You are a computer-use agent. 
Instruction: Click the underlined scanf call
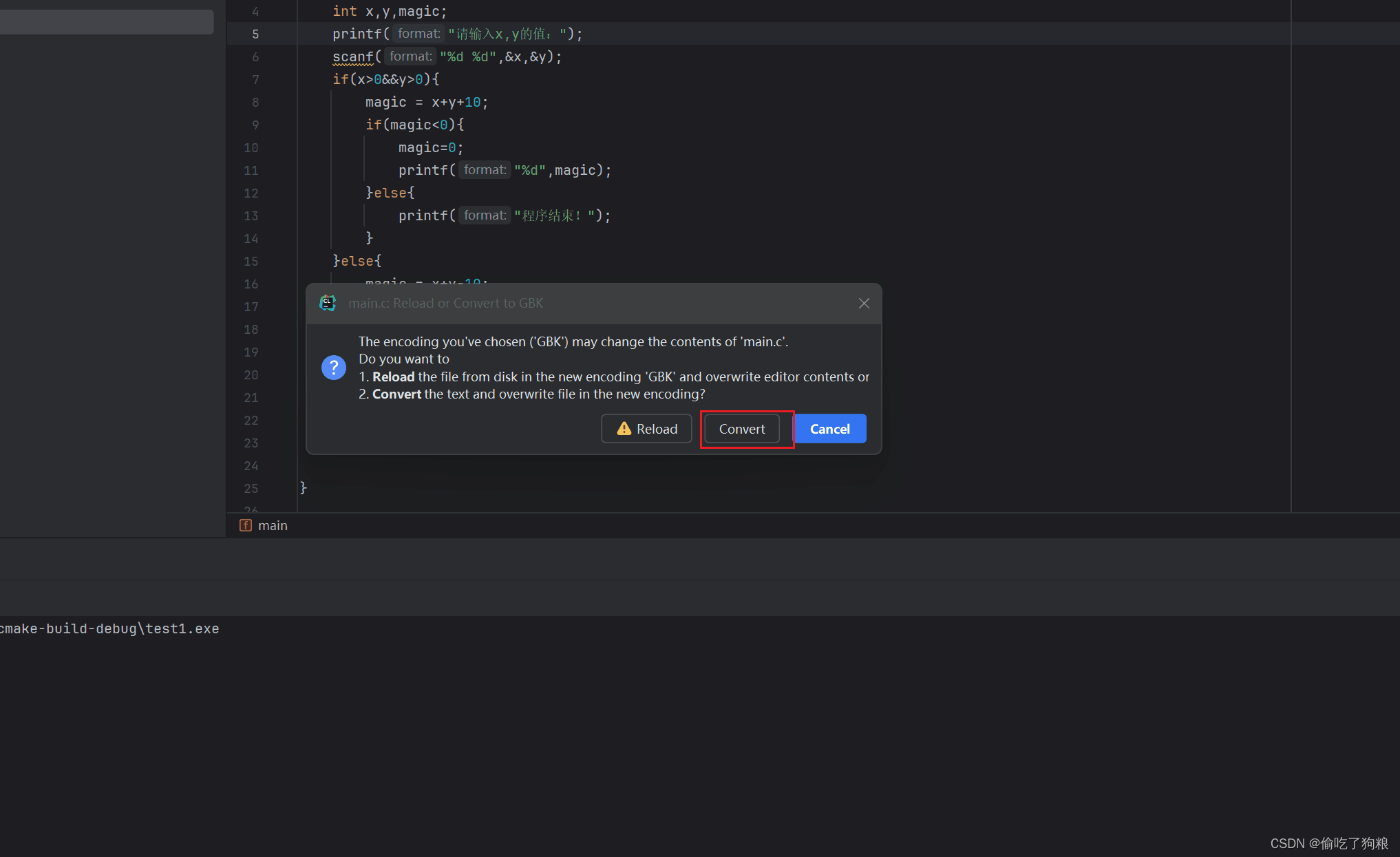pos(352,56)
